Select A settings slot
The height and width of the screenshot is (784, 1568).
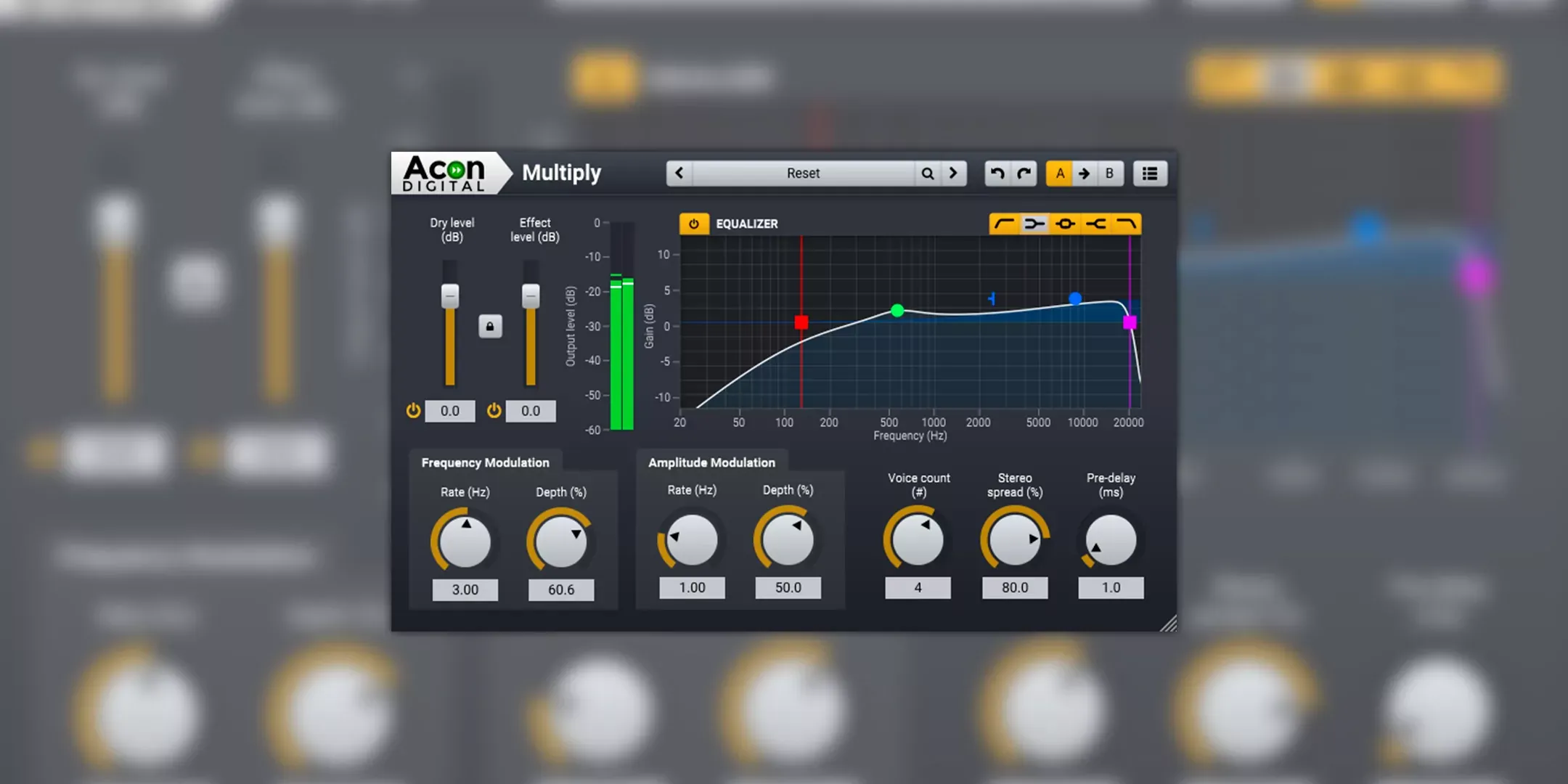click(x=1060, y=173)
